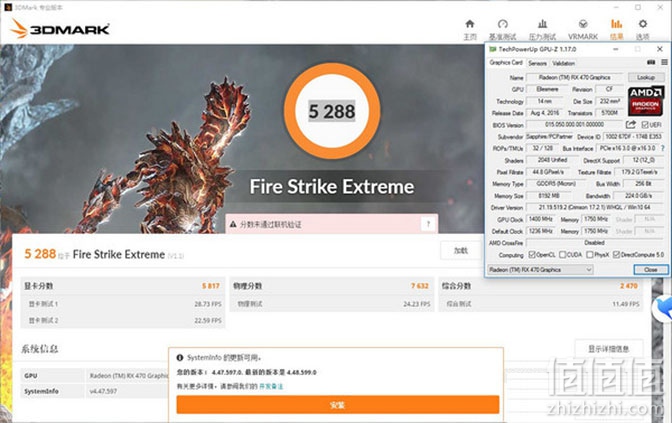The image size is (672, 423).
Task: Click the 5 288 score in the circle
Action: (332, 111)
